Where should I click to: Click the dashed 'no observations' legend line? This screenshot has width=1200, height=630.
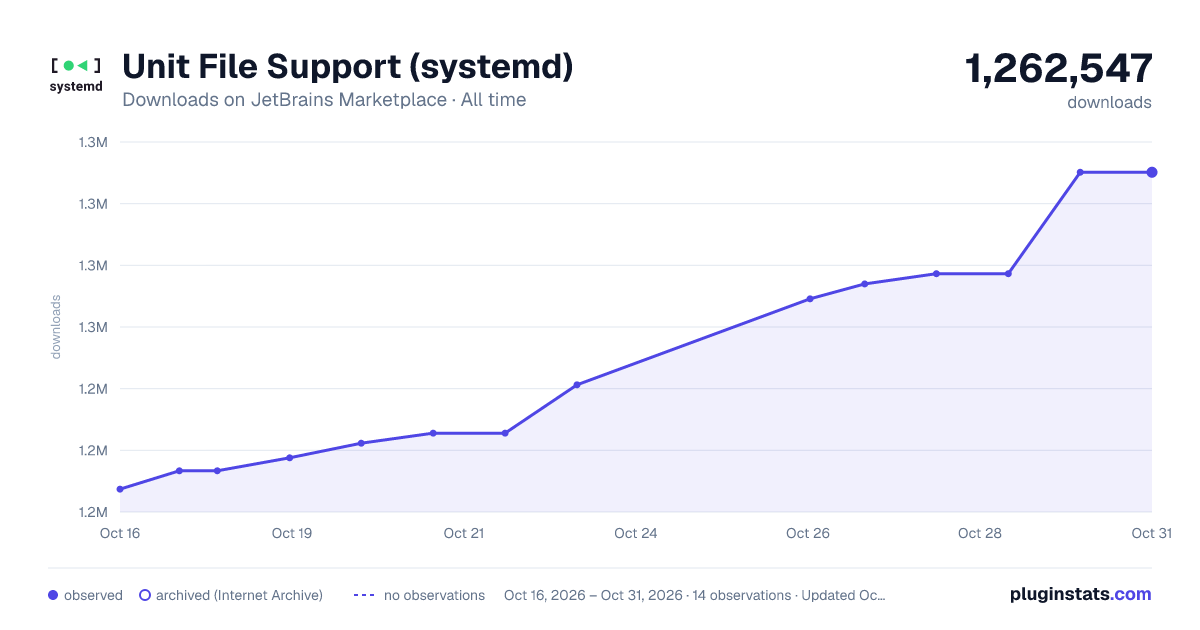pyautogui.click(x=364, y=595)
